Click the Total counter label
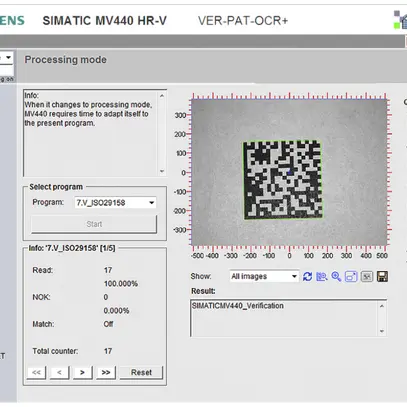This screenshot has height=407, width=407. pos(55,351)
